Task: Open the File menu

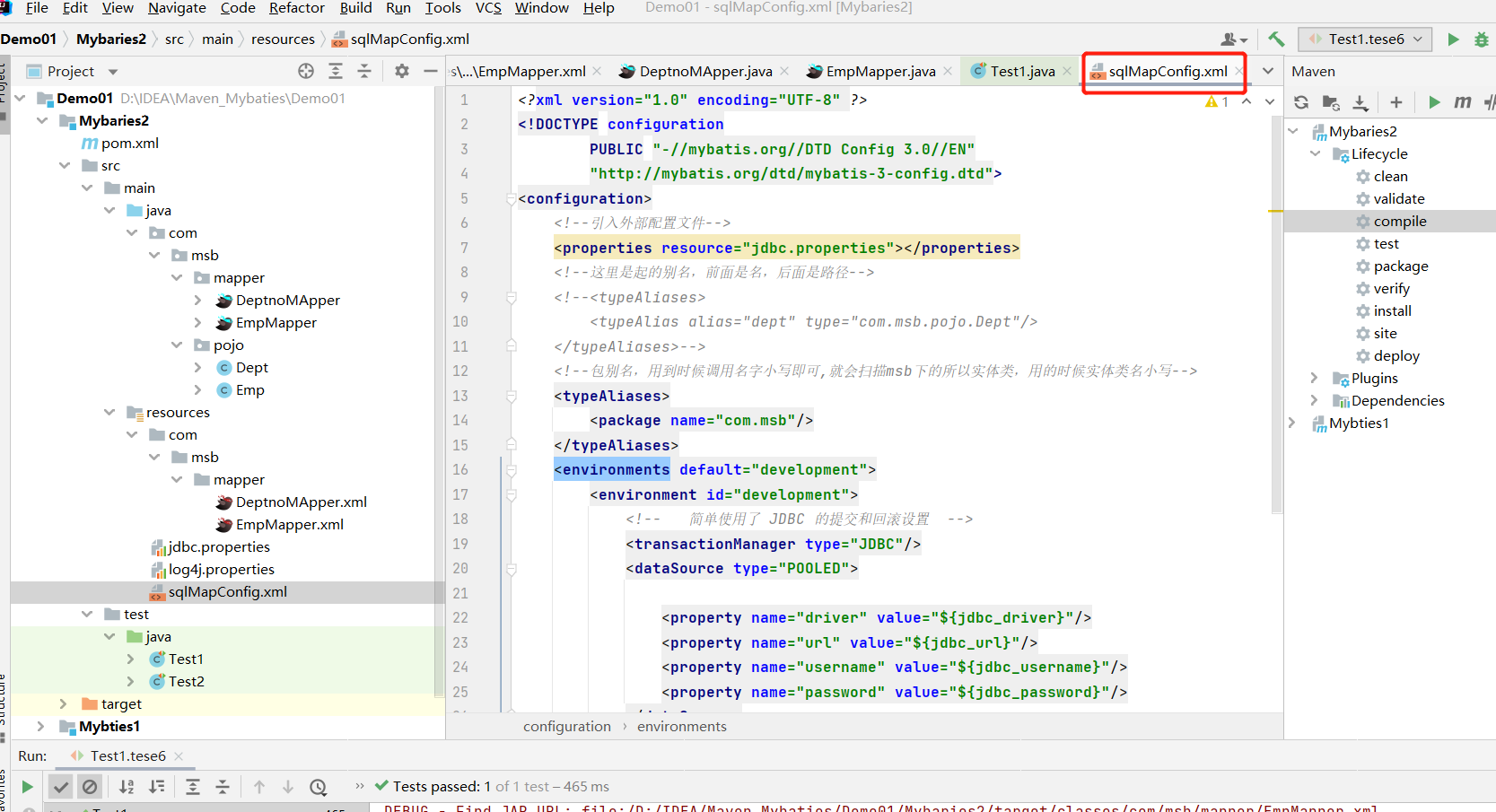Action: [x=38, y=8]
